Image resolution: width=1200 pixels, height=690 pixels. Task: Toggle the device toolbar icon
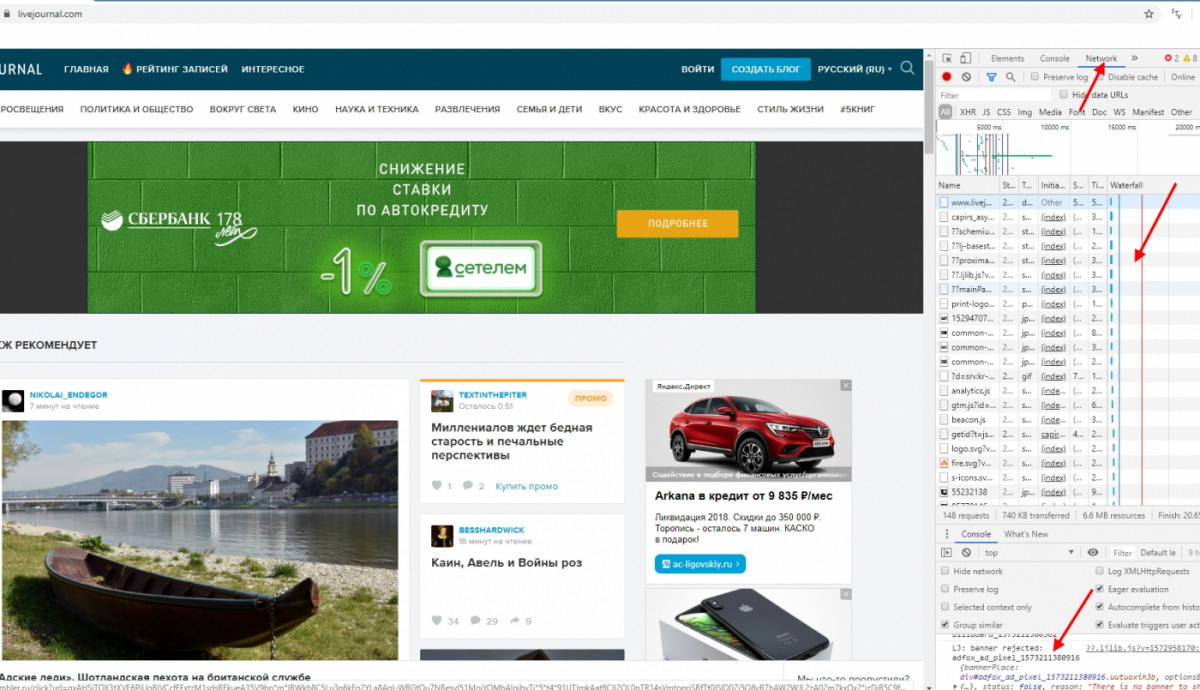point(966,59)
